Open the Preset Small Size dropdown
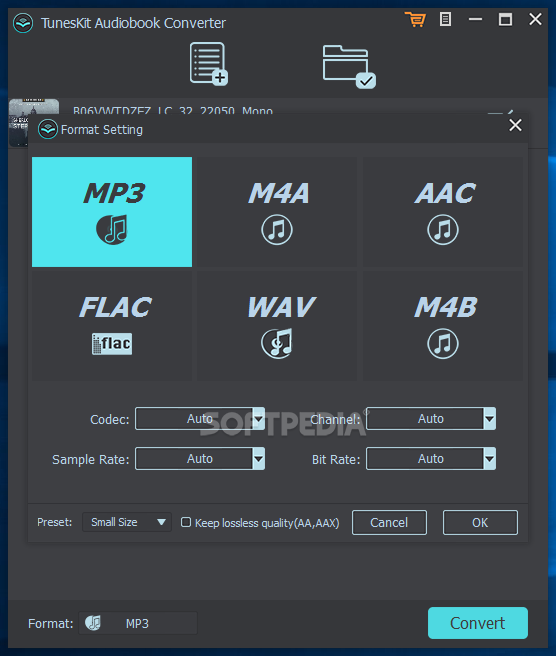The image size is (556, 656). tap(127, 522)
